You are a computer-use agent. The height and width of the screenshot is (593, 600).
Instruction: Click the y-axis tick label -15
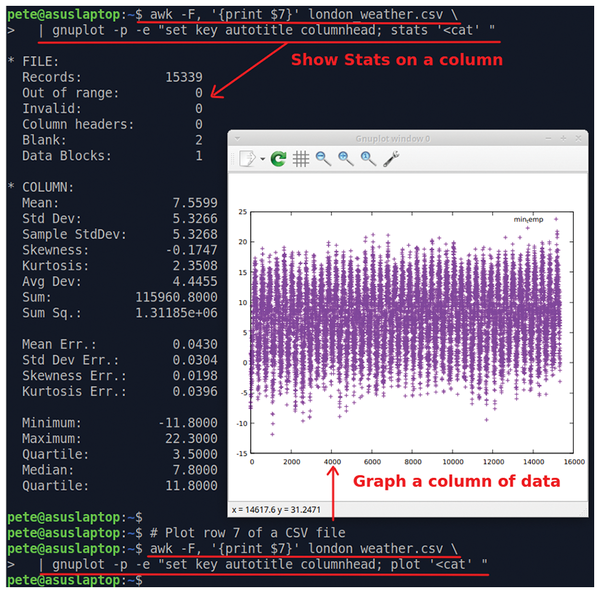pos(242,454)
